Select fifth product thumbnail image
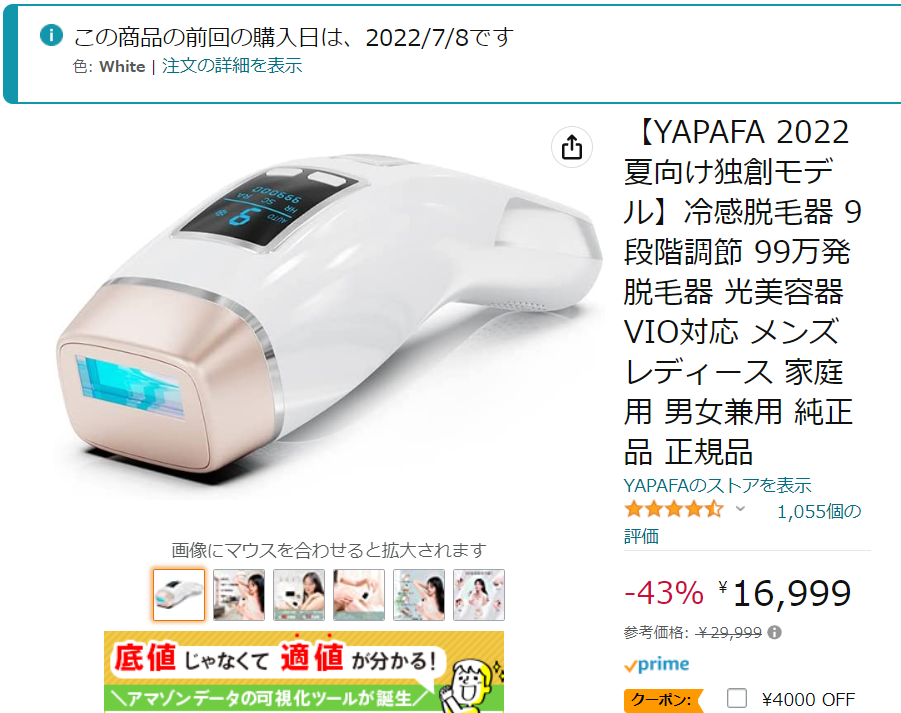Screen dimensions: 901x713 (419, 595)
